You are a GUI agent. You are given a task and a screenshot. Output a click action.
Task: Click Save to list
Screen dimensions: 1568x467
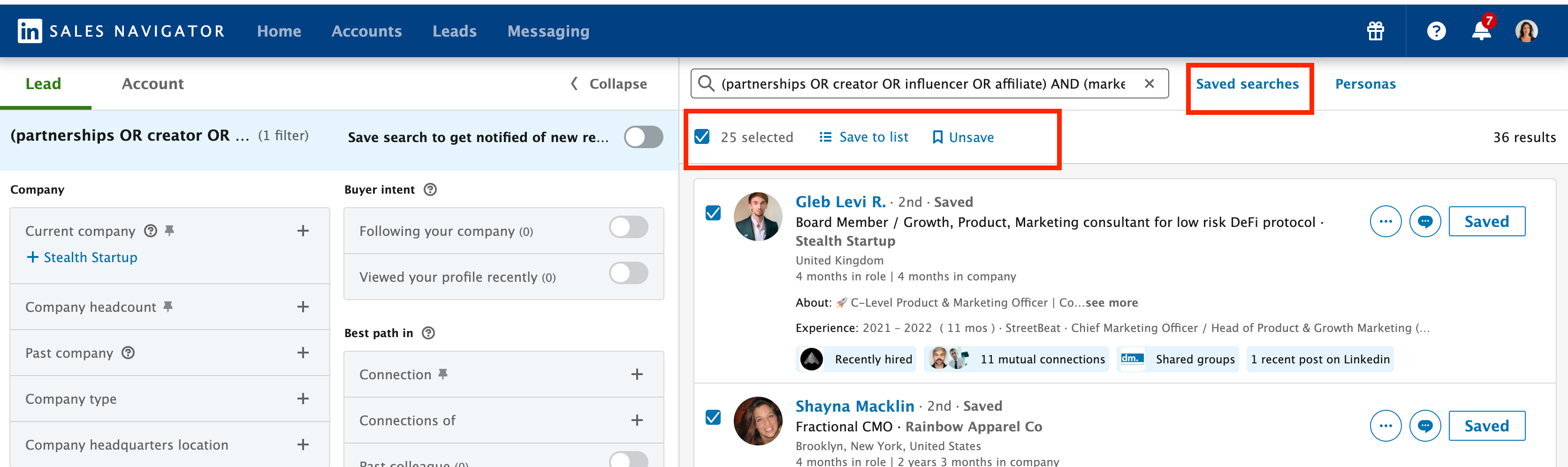pos(864,137)
